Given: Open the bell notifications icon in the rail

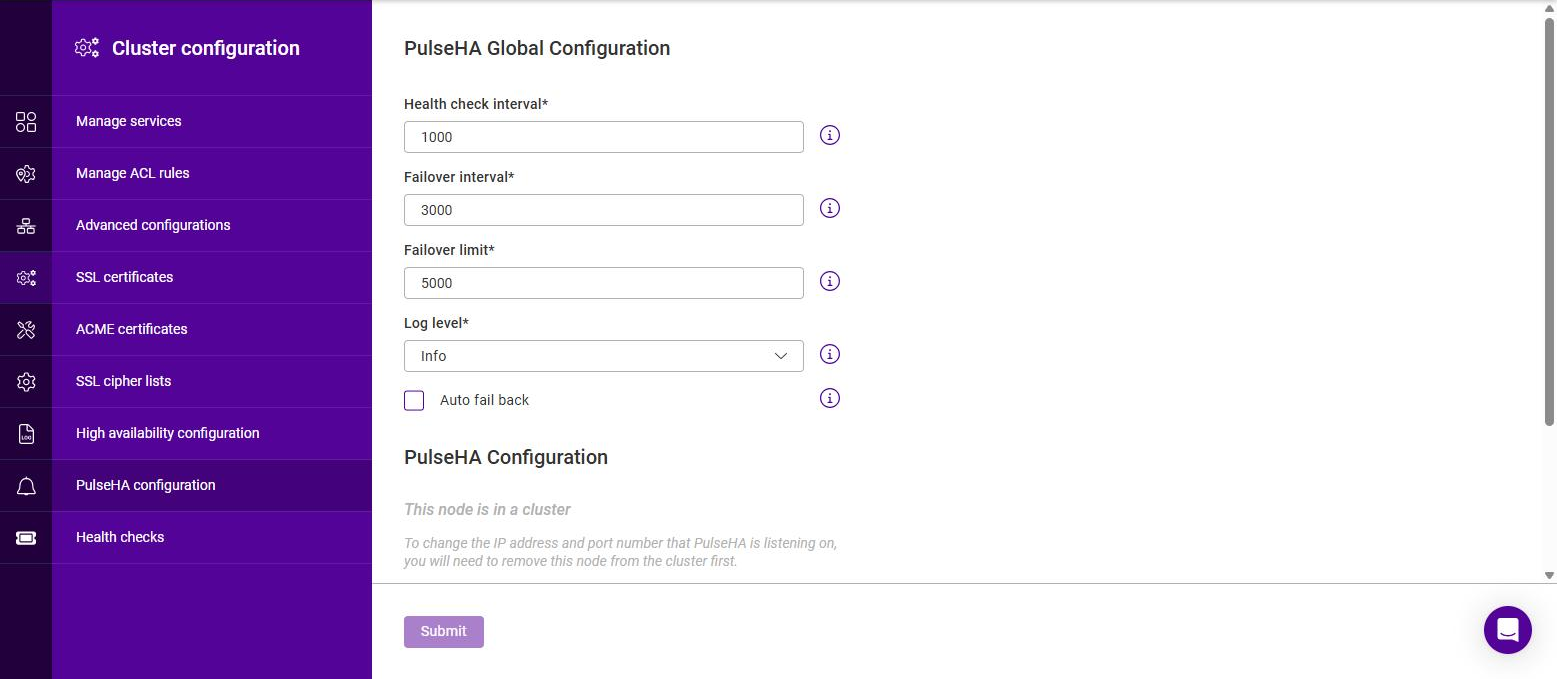Looking at the screenshot, I should pyautogui.click(x=26, y=486).
